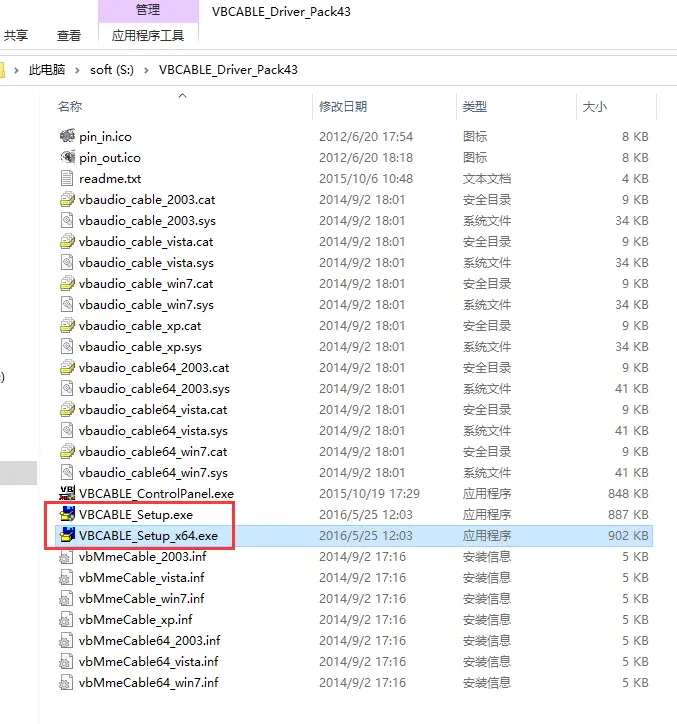Click the 887 KB size cell

tap(628, 514)
